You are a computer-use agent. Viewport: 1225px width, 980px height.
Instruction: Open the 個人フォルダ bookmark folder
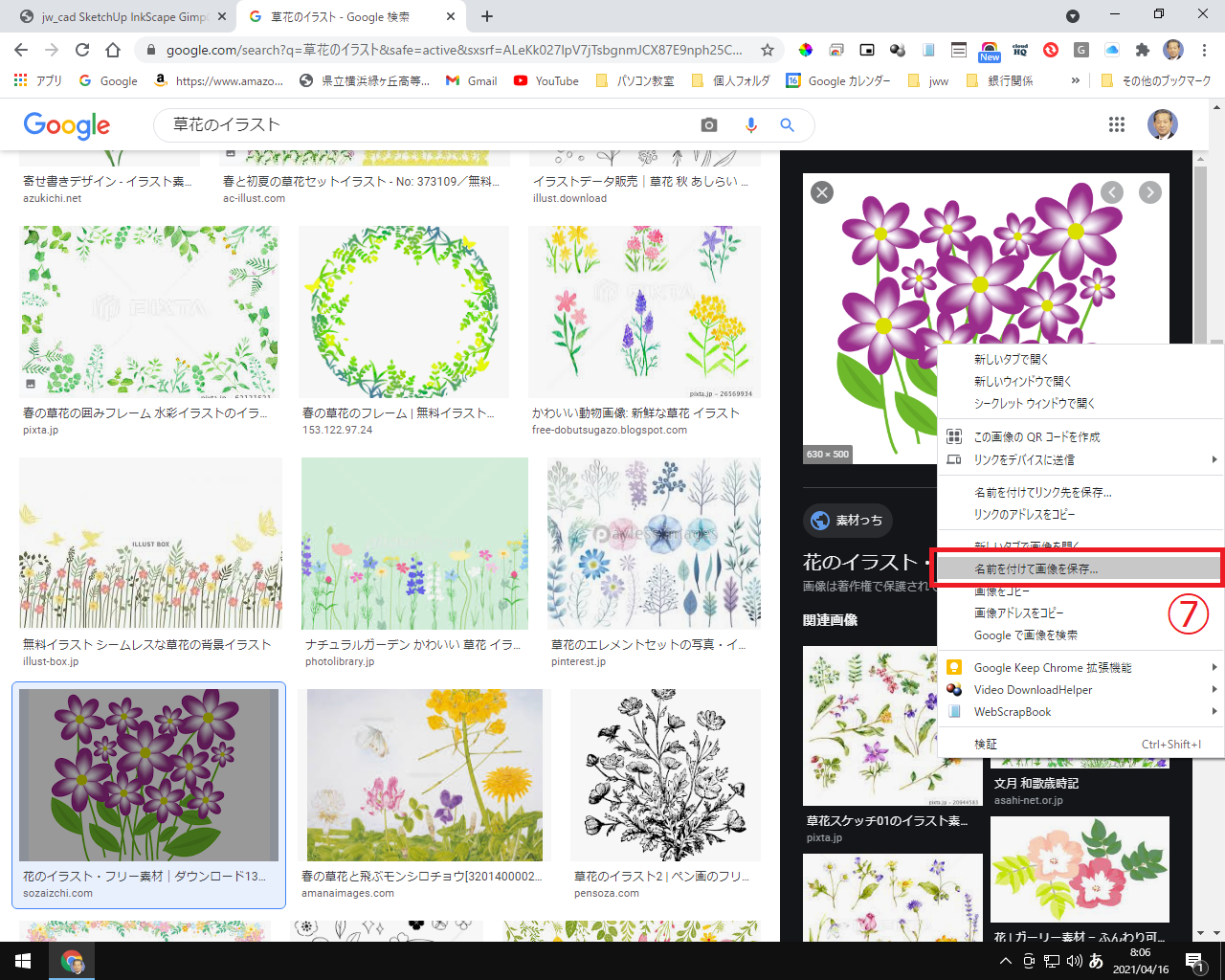pyautogui.click(x=730, y=80)
